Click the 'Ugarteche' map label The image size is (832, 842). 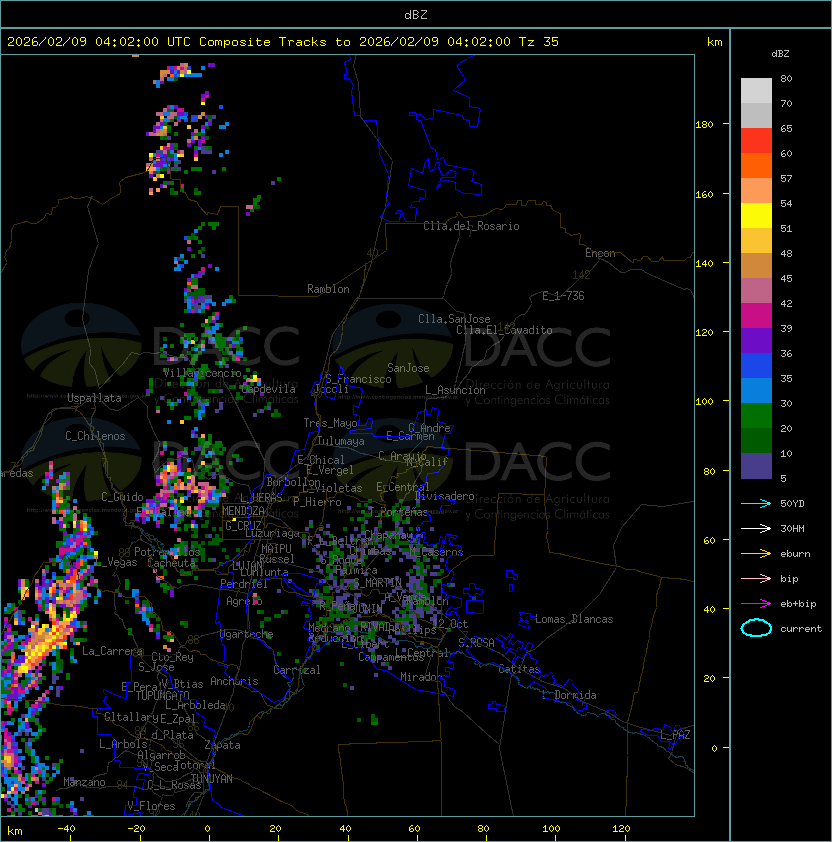(247, 634)
